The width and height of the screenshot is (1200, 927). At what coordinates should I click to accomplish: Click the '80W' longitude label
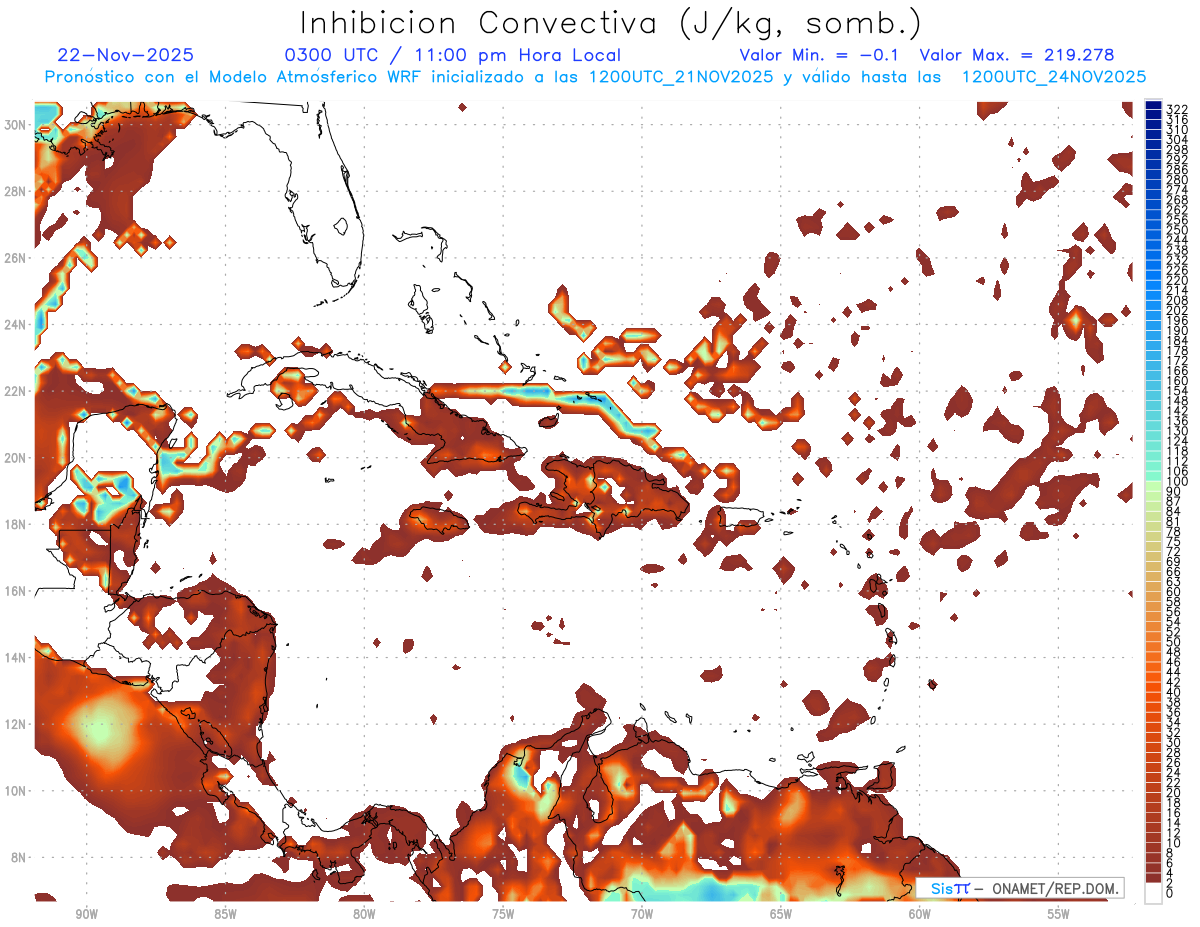(364, 914)
